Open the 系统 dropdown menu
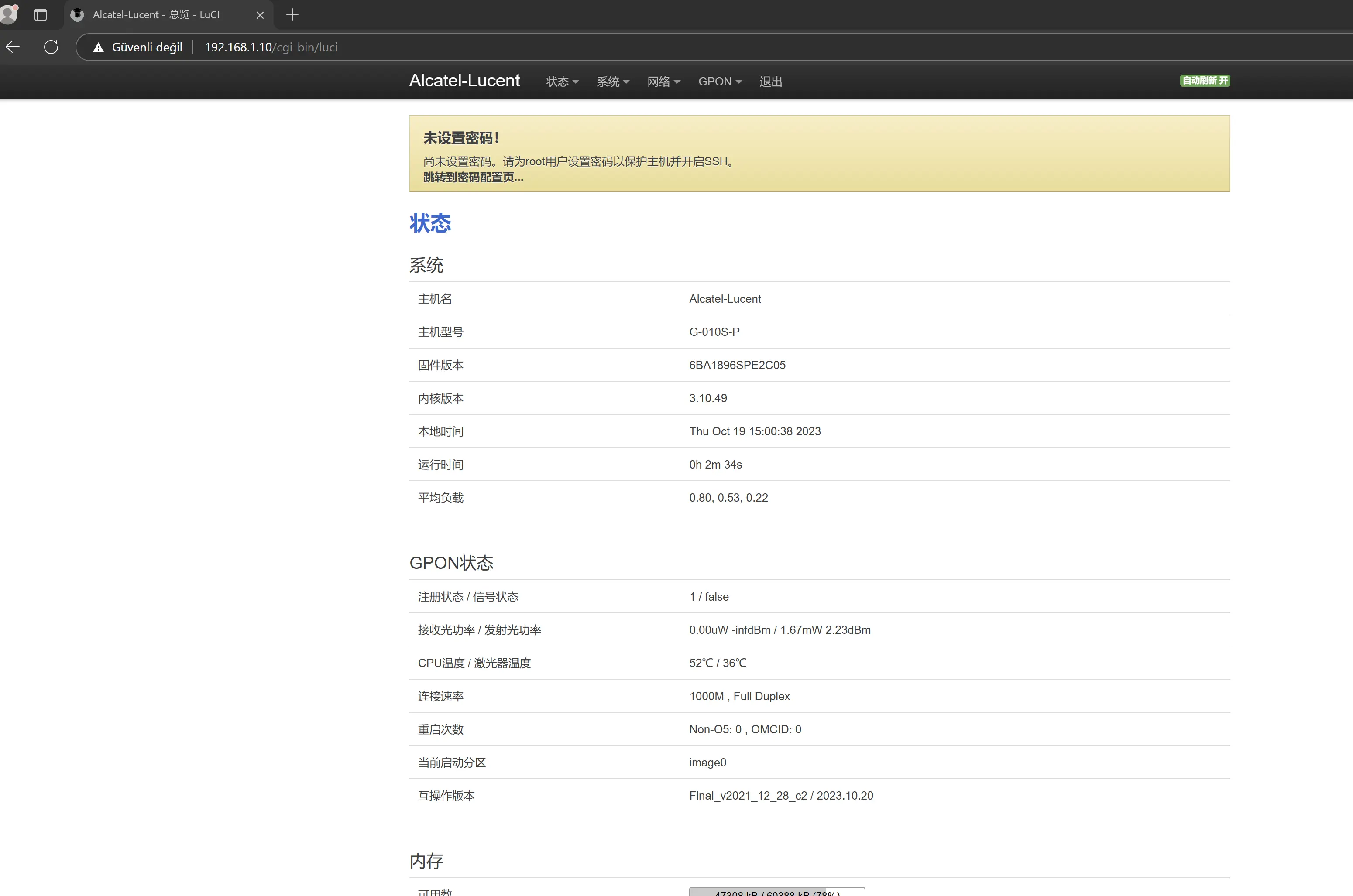1353x896 pixels. (613, 82)
